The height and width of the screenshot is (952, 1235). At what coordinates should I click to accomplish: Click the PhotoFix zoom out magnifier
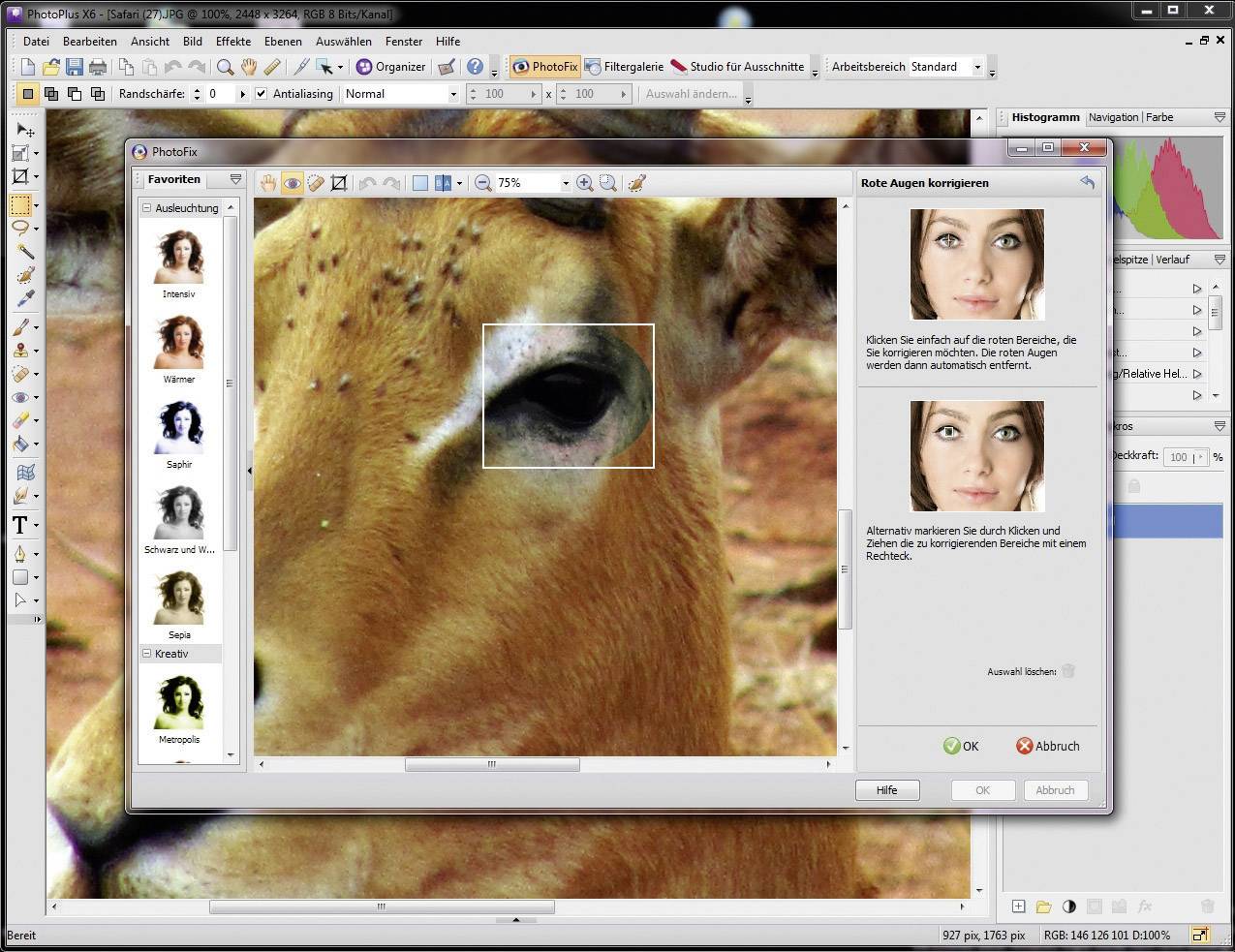click(x=482, y=182)
